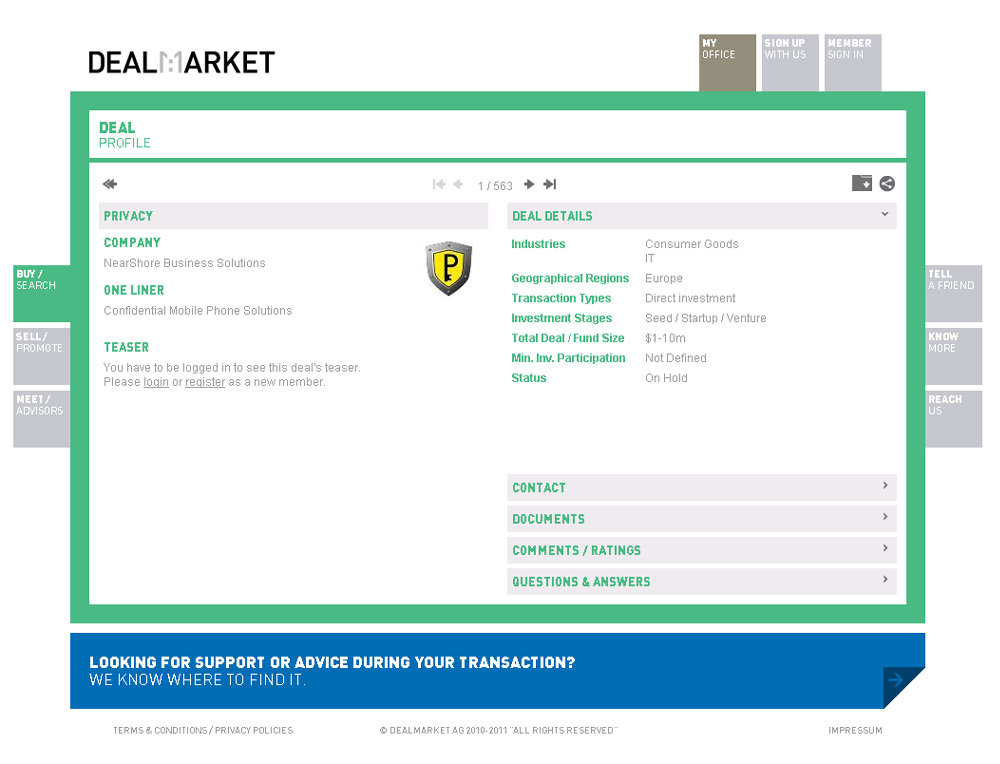Click the share icon

point(887,184)
